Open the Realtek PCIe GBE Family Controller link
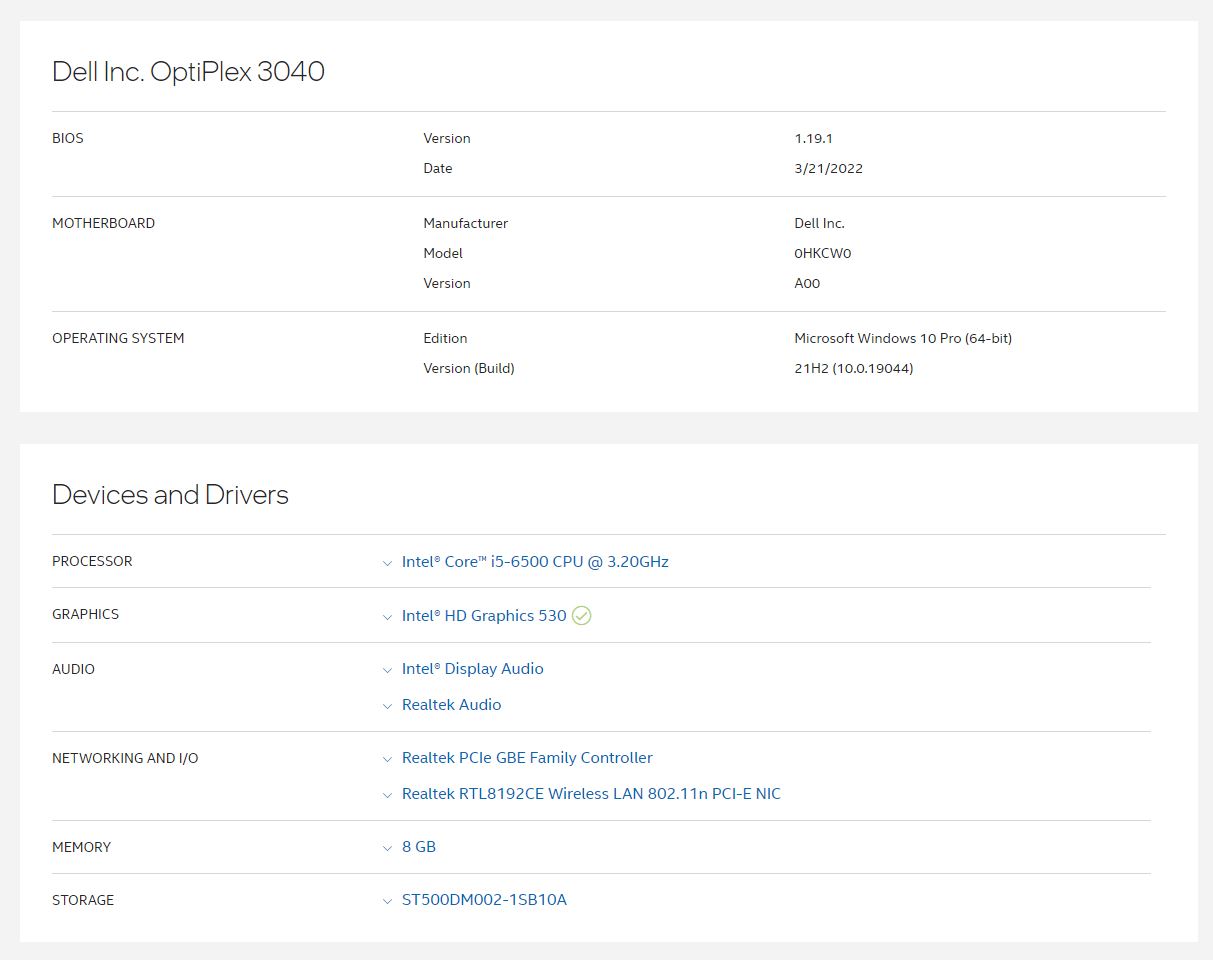 [x=527, y=758]
